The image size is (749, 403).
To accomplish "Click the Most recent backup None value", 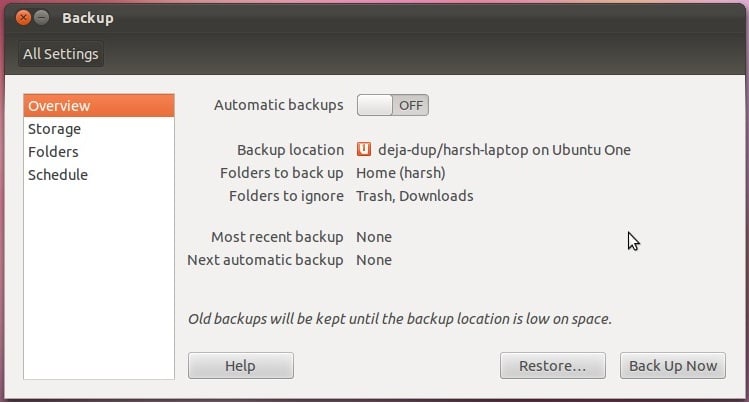I will pos(374,237).
